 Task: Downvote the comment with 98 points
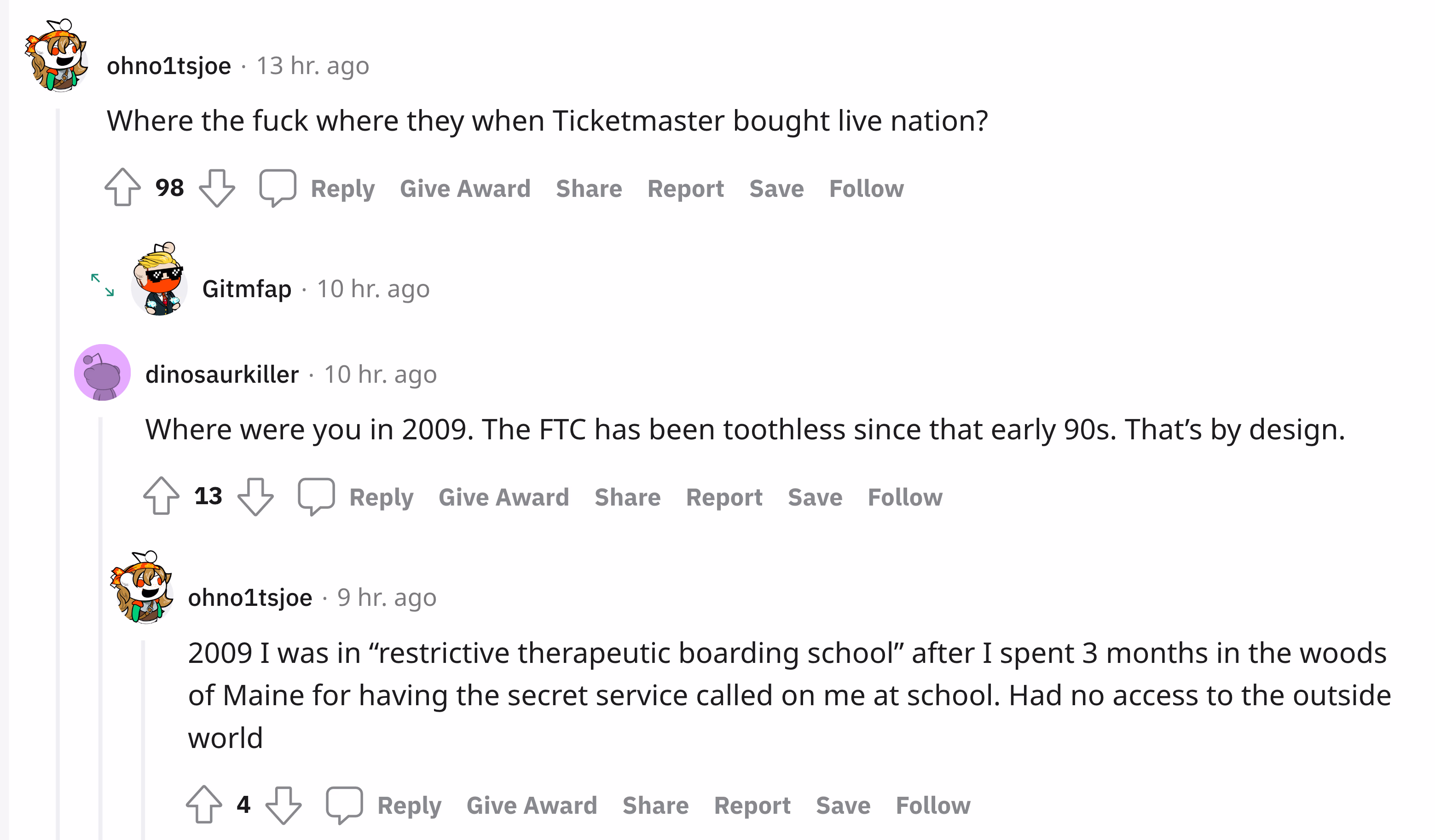[217, 188]
